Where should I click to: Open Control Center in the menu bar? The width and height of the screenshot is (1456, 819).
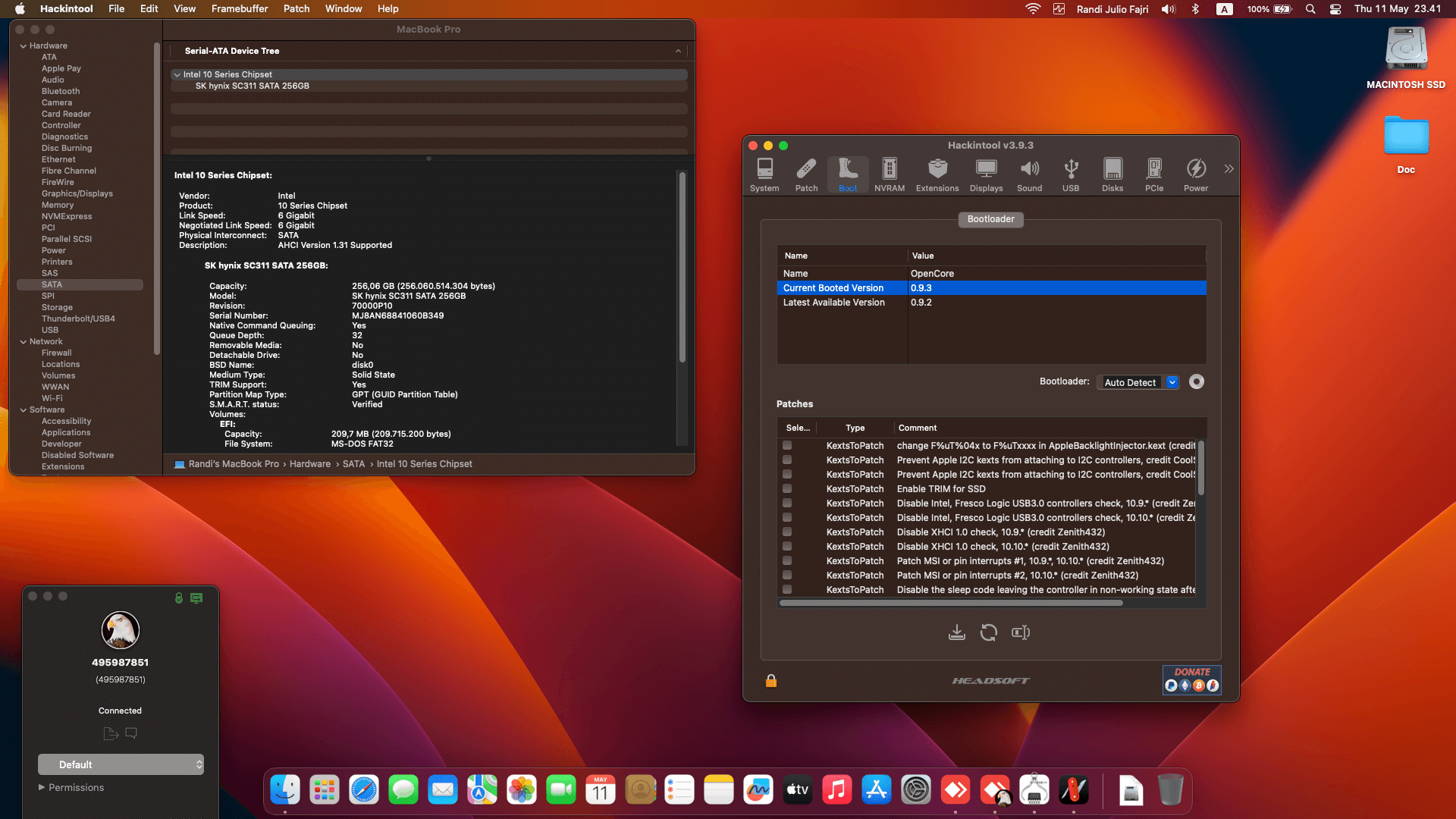1335,9
